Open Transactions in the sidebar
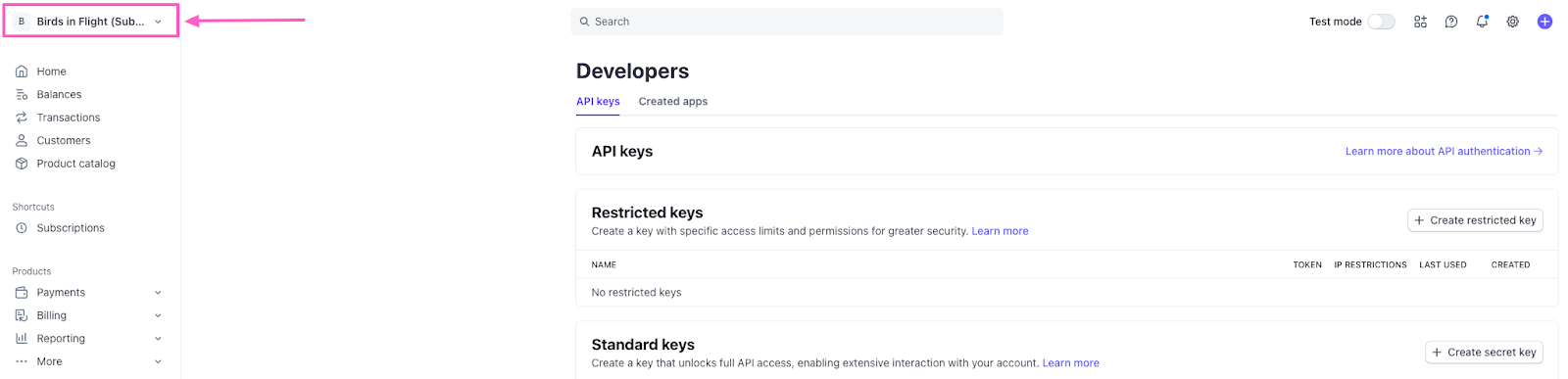The image size is (1568, 379). 69,118
